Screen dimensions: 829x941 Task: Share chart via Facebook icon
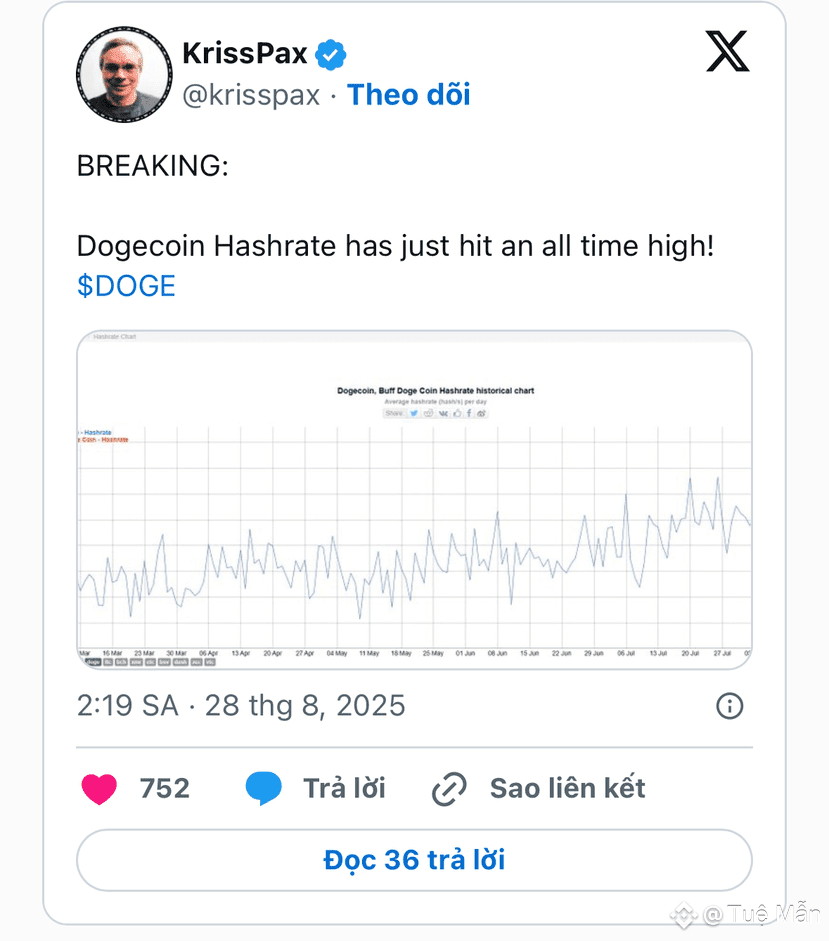tap(469, 413)
